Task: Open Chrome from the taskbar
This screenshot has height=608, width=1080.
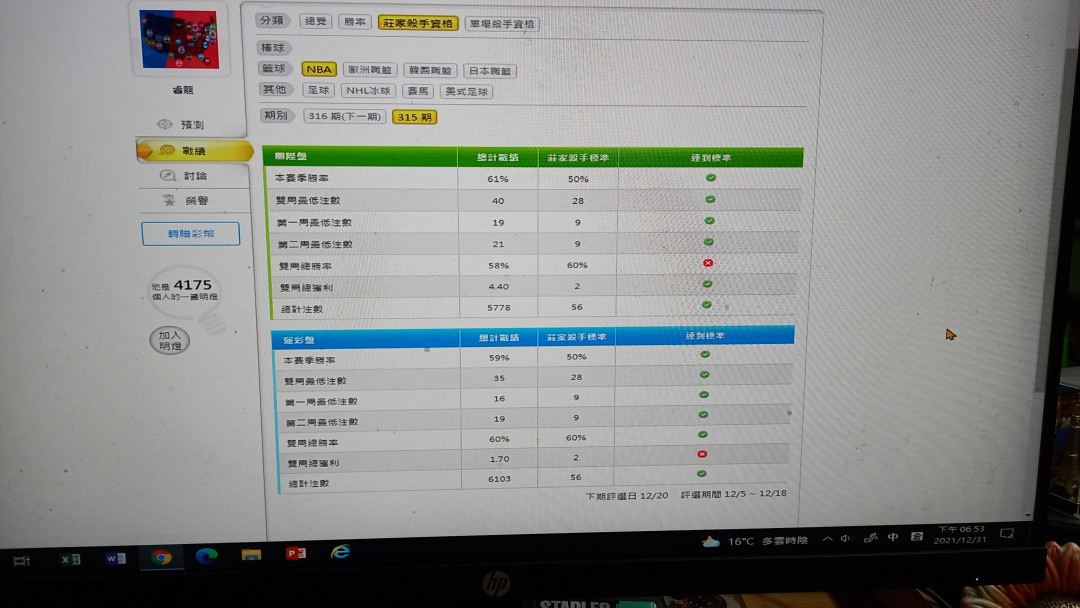Action: tap(161, 556)
